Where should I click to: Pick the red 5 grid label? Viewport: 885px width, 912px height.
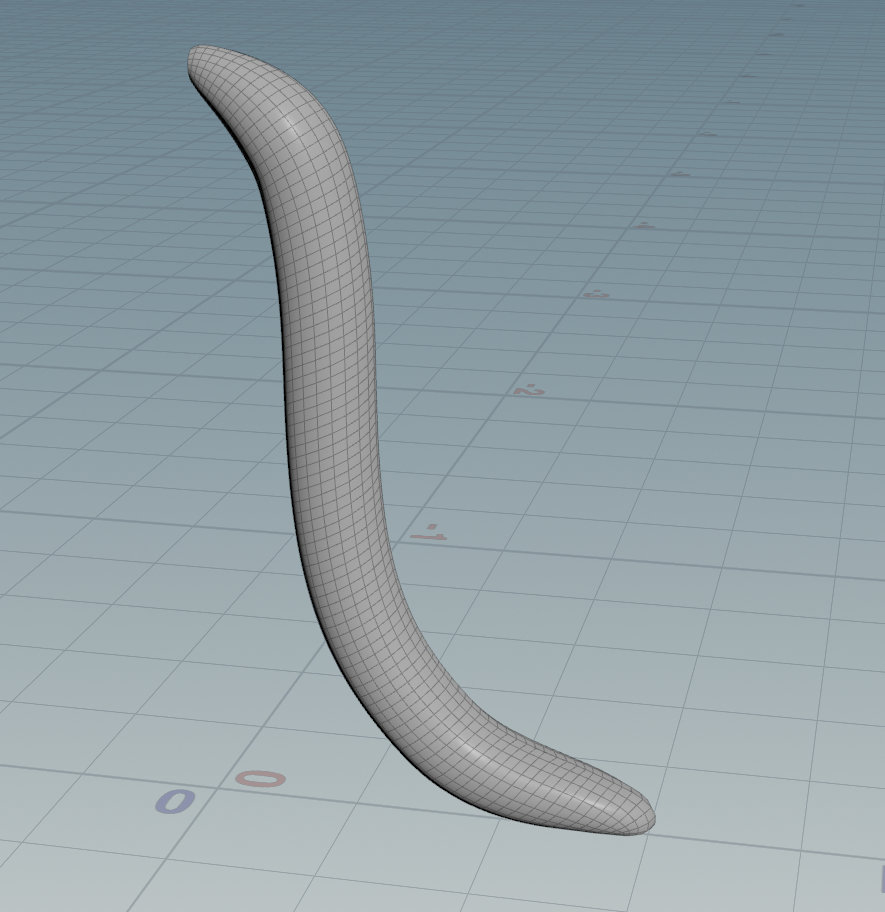coord(680,173)
